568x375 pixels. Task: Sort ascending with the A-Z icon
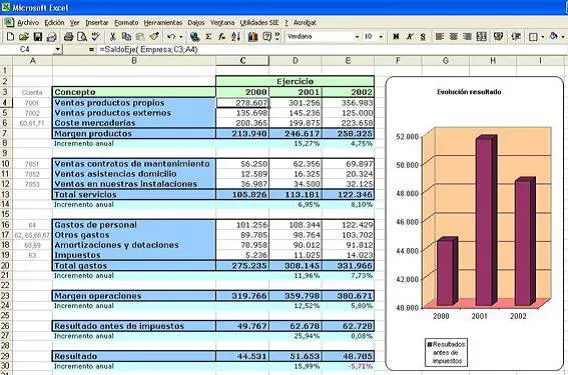pyautogui.click(x=235, y=37)
